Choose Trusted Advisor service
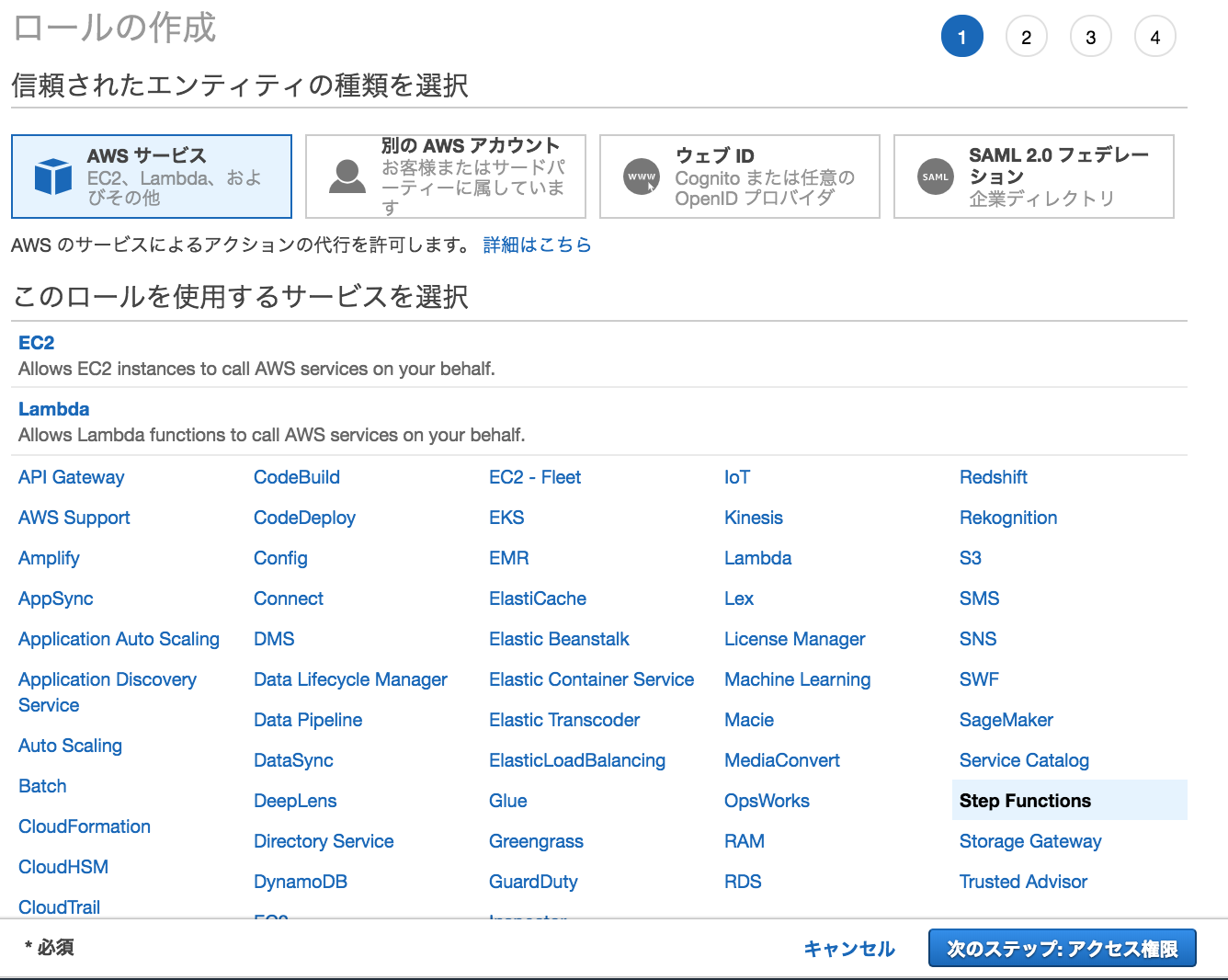 [1023, 882]
